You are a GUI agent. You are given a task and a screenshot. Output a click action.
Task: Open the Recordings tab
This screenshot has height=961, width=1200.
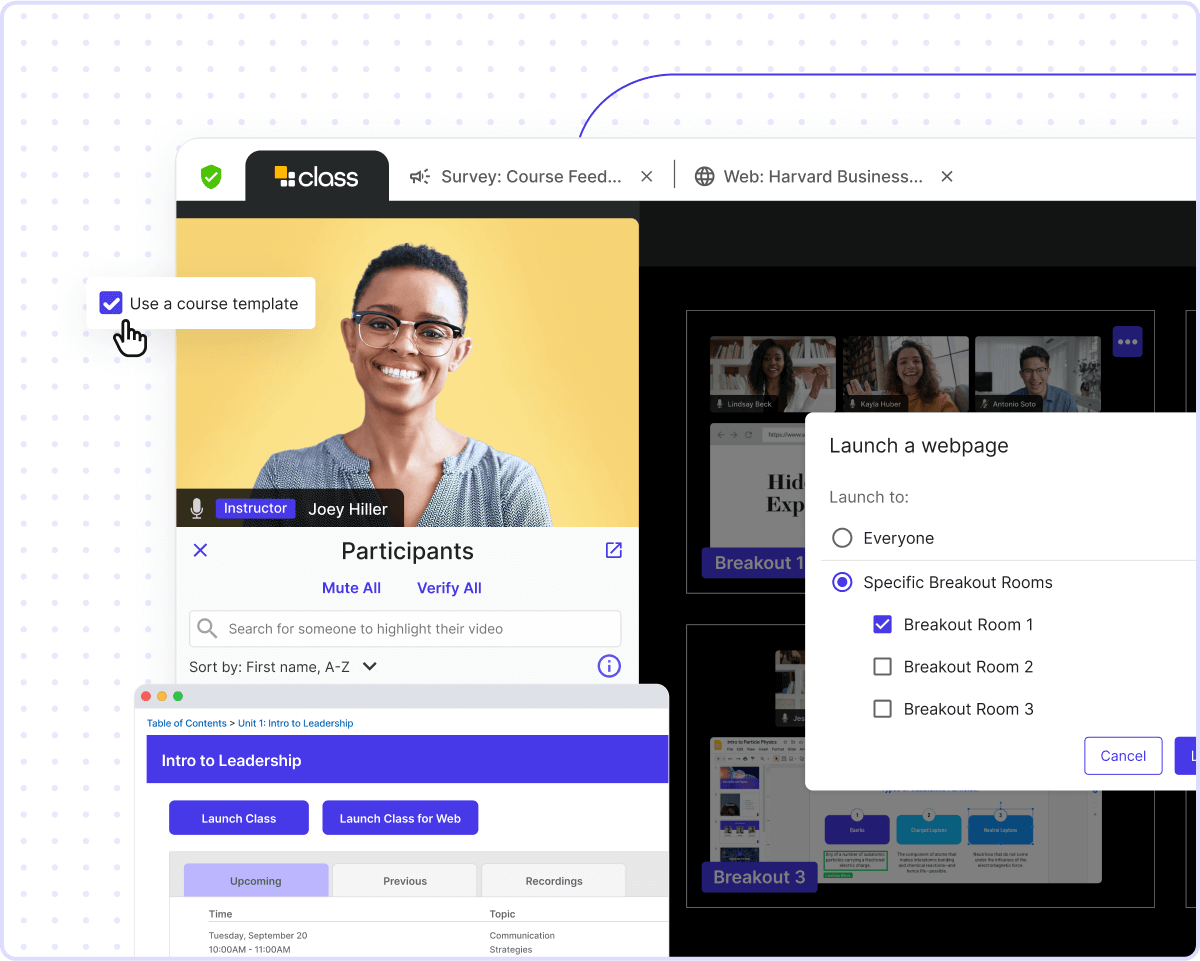553,881
